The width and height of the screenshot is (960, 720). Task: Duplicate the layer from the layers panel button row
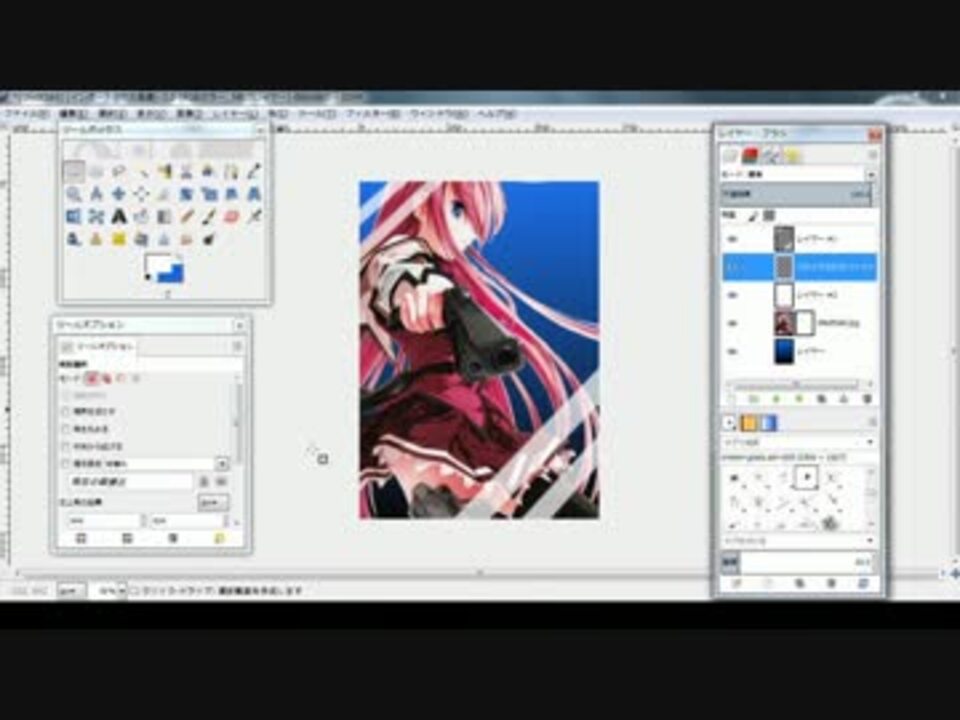tap(822, 399)
